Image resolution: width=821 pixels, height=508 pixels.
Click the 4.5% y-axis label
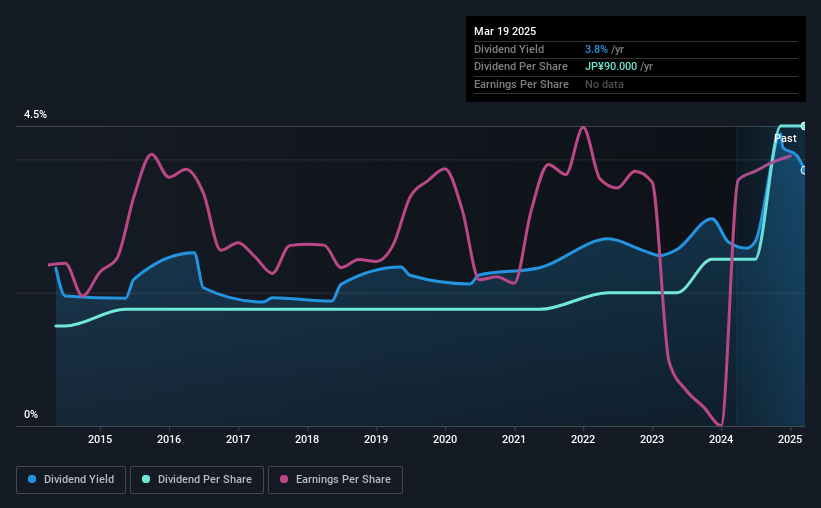[36, 114]
